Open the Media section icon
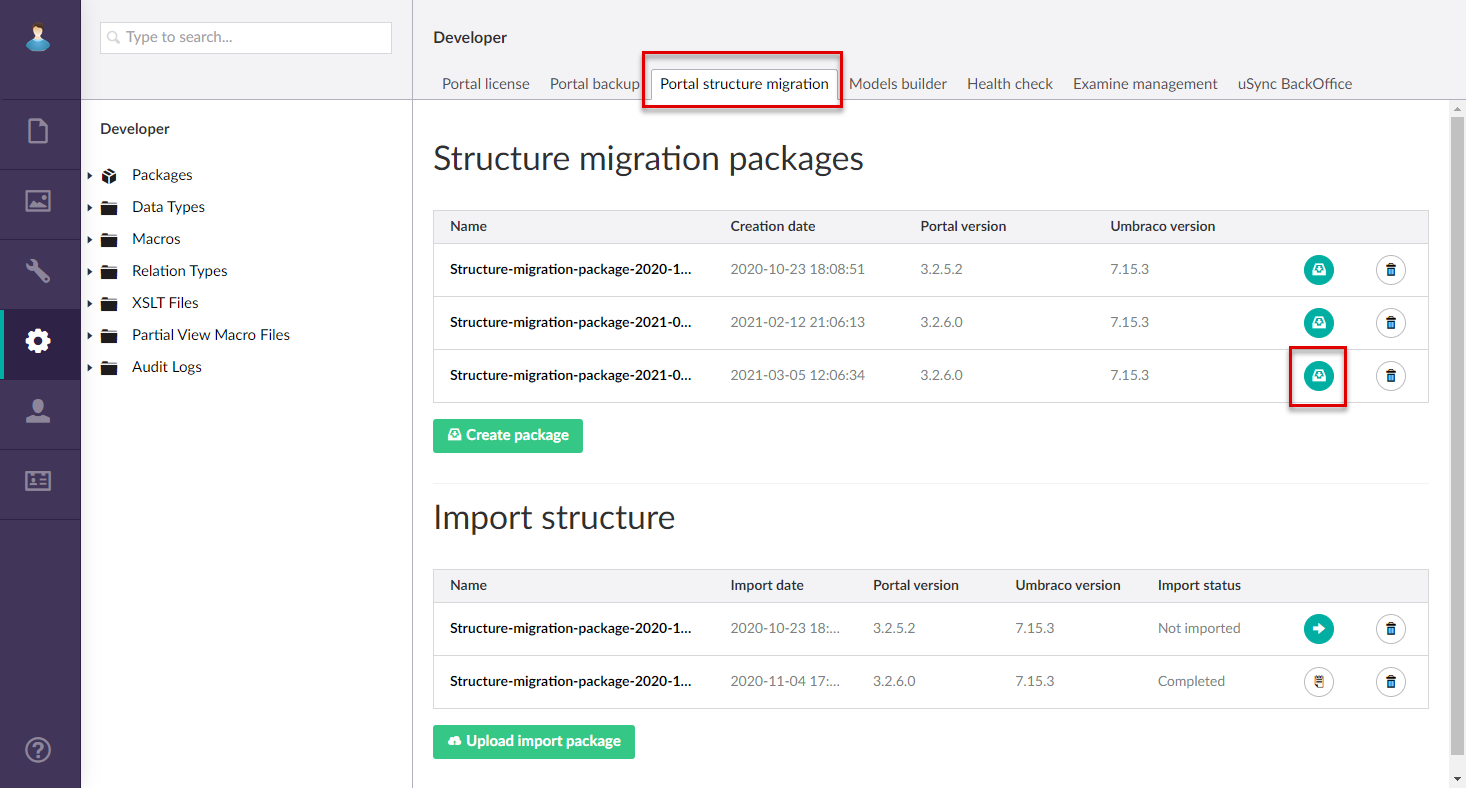1466x788 pixels. 38,200
